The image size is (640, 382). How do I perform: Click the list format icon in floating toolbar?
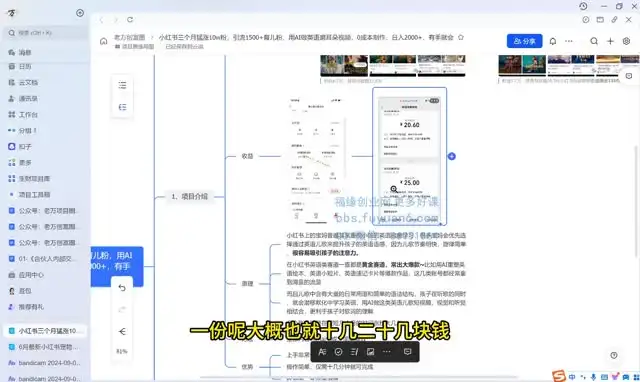coord(354,352)
